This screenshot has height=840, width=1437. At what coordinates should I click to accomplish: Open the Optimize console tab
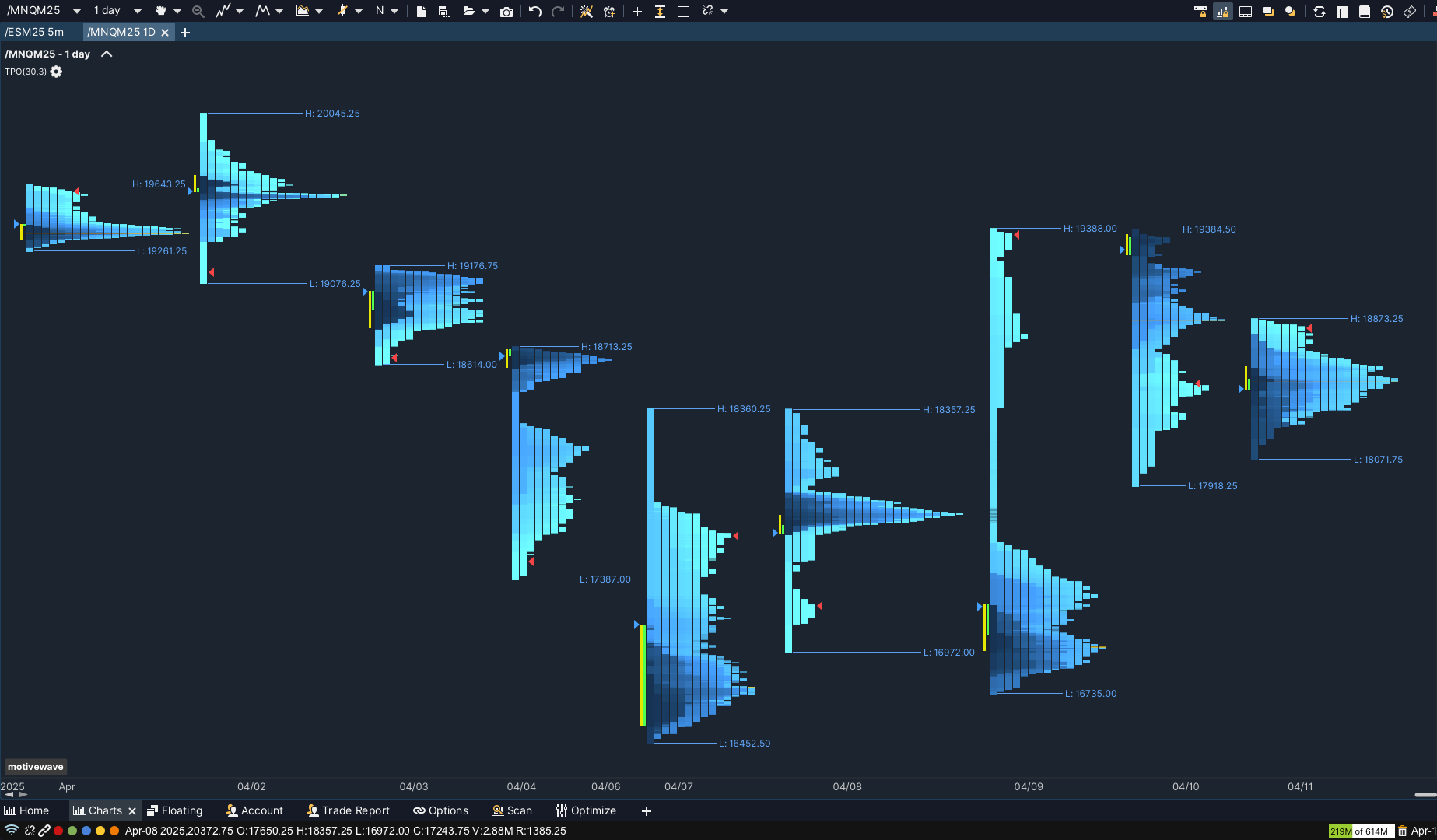tap(586, 810)
